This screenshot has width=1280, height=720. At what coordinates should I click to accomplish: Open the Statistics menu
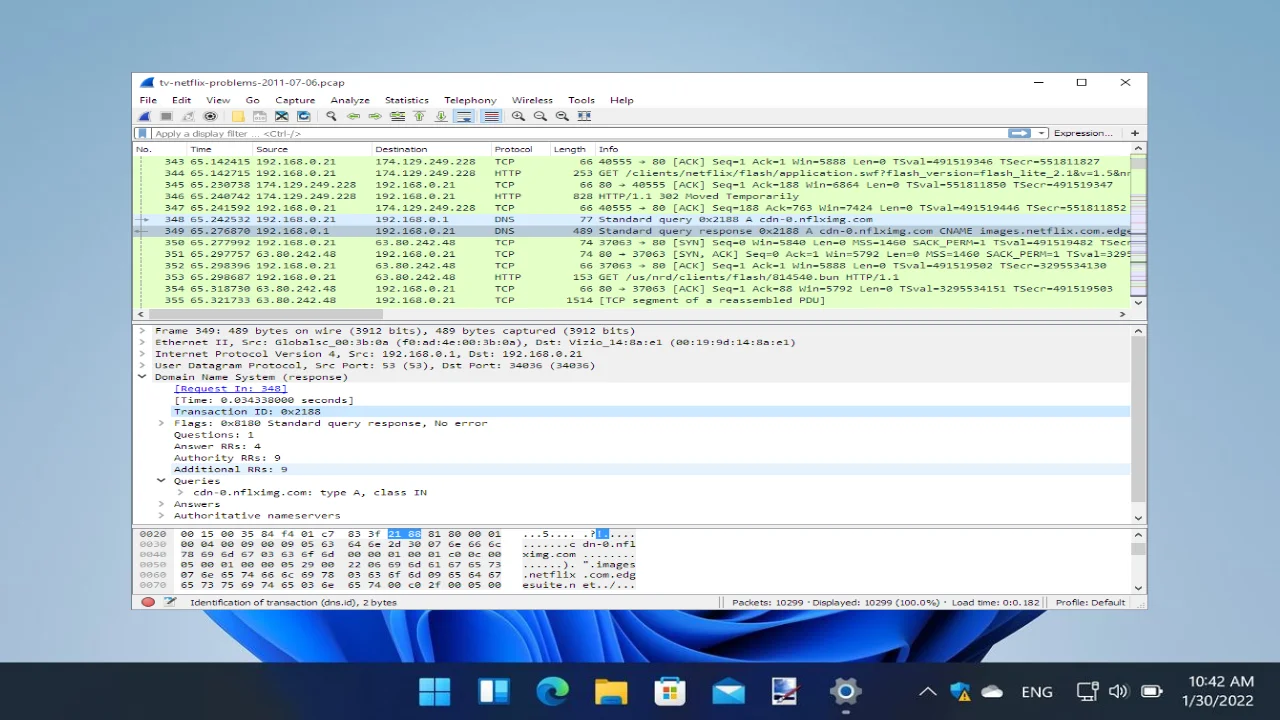tap(407, 100)
